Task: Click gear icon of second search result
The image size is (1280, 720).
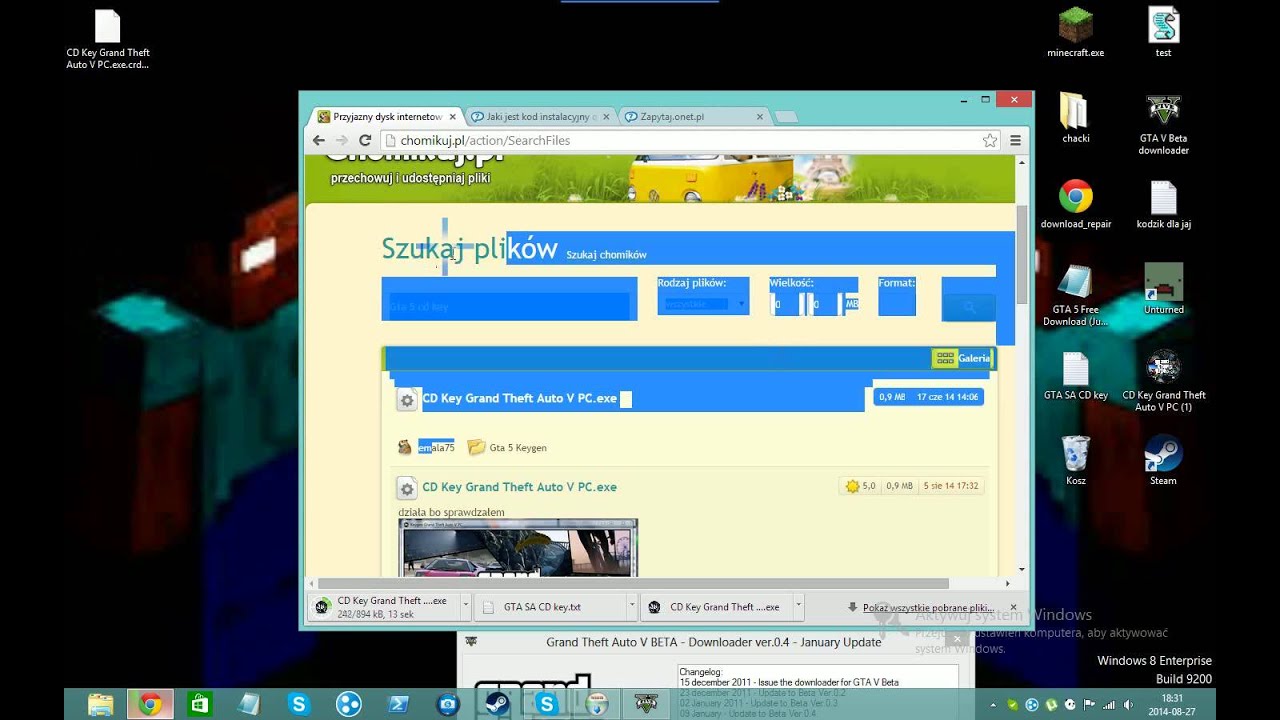Action: (x=407, y=488)
